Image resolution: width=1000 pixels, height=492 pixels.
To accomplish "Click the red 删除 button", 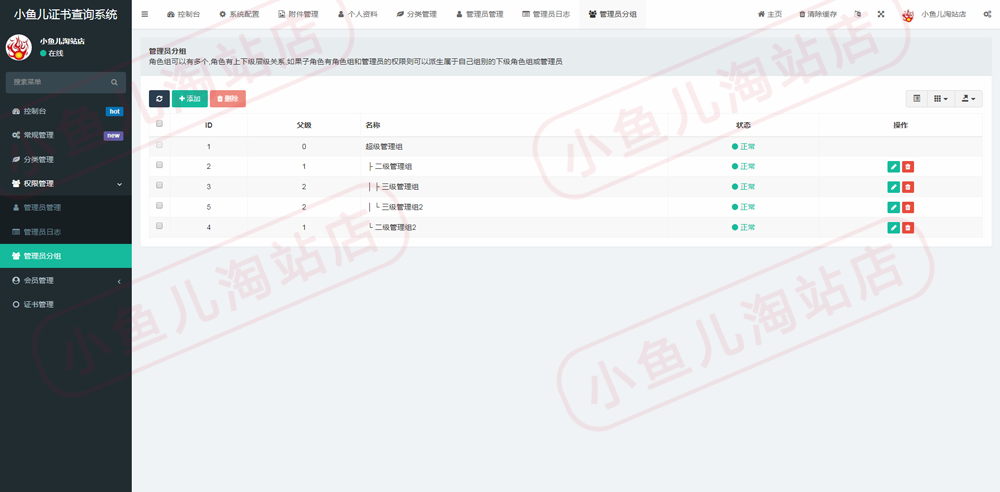I will click(228, 99).
